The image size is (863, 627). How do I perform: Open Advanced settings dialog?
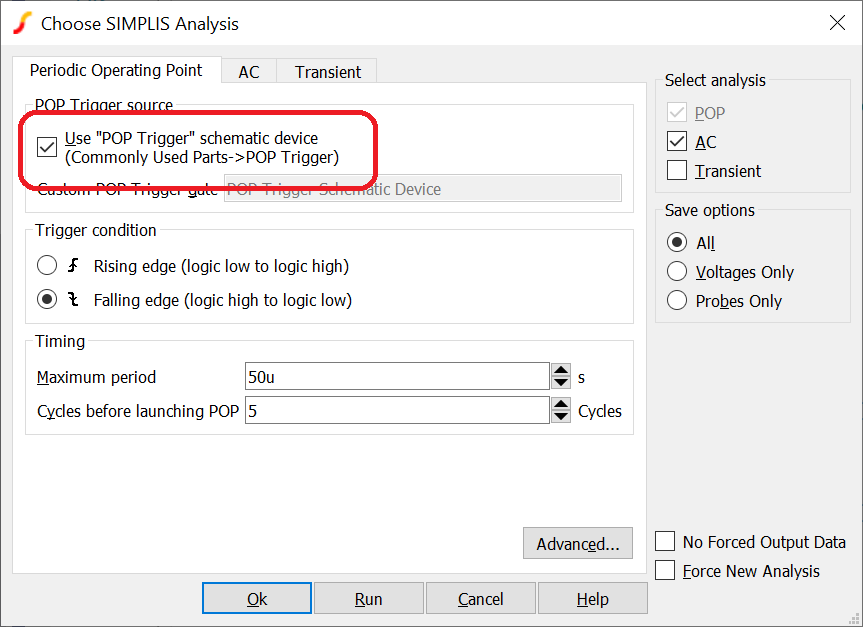pos(577,544)
